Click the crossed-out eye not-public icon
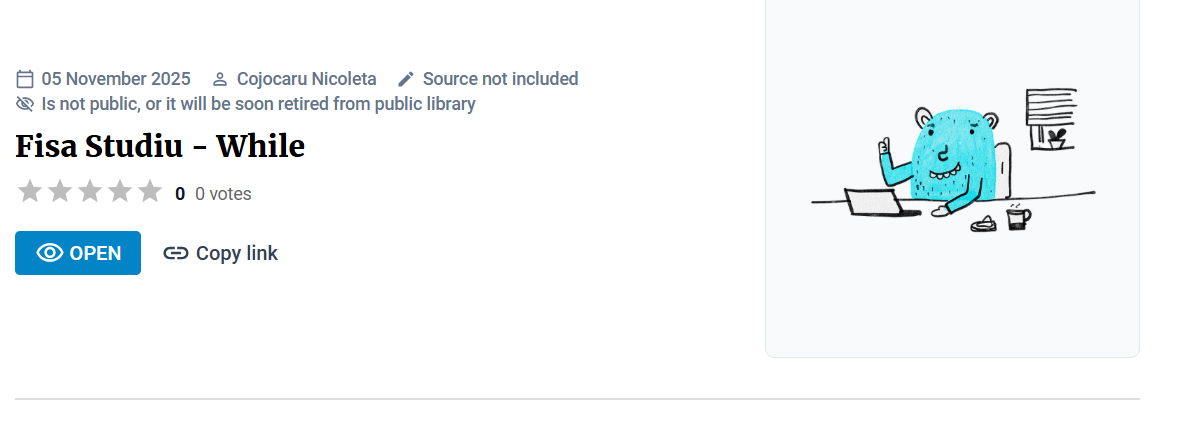This screenshot has width=1192, height=427. pyautogui.click(x=25, y=104)
